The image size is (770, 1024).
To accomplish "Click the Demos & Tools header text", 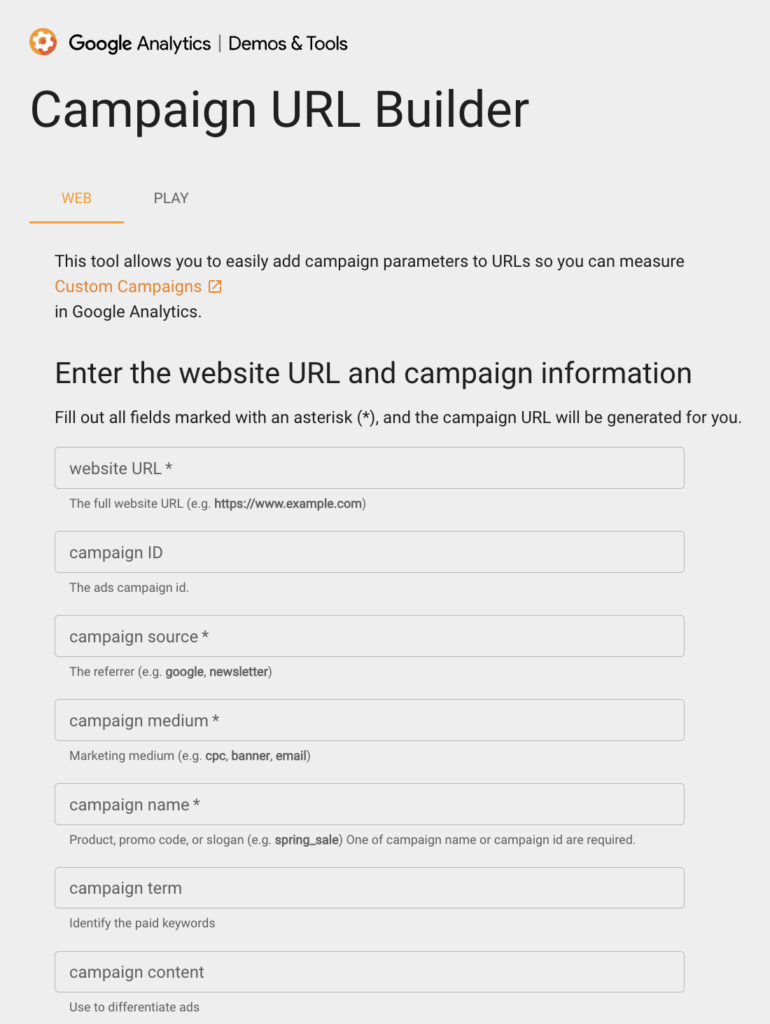I will click(x=288, y=44).
